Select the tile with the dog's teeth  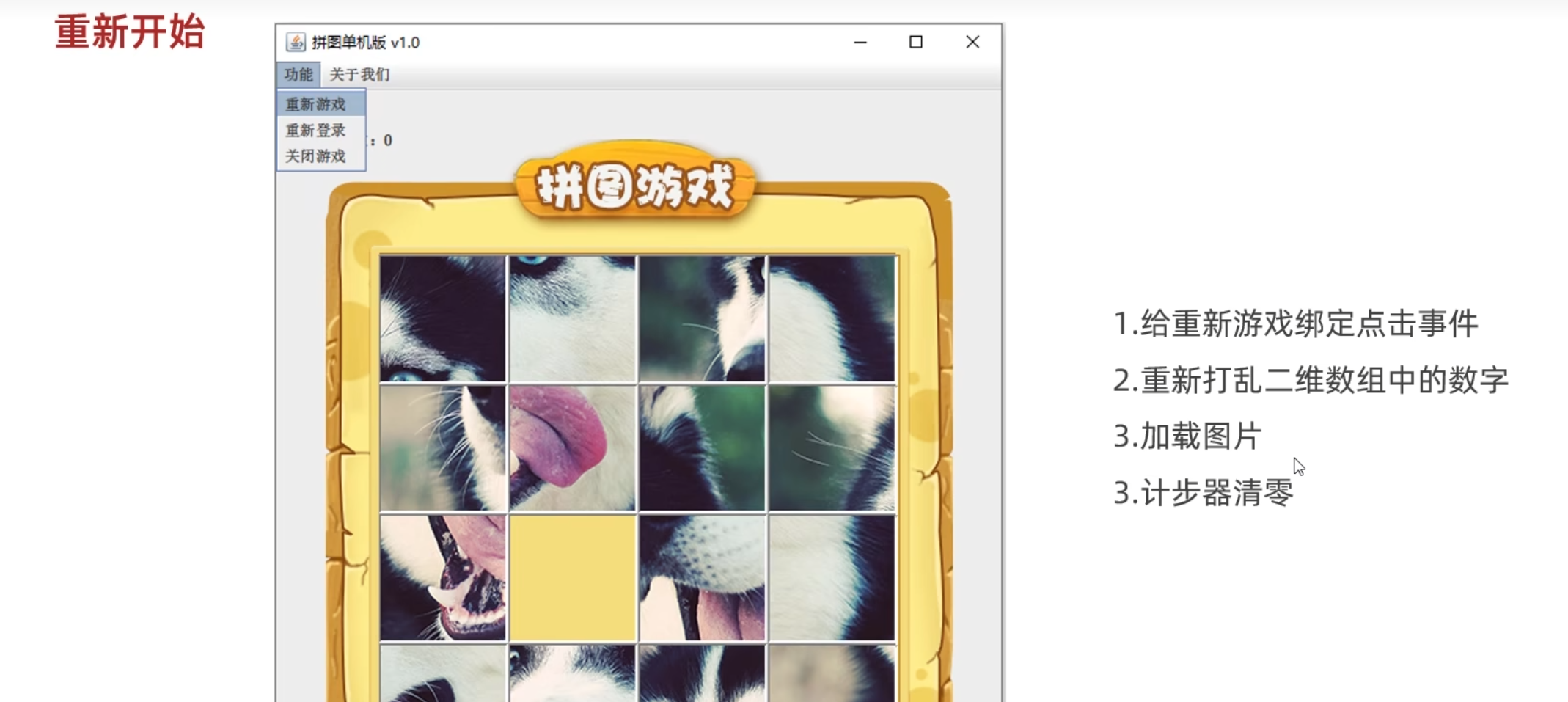coord(443,577)
